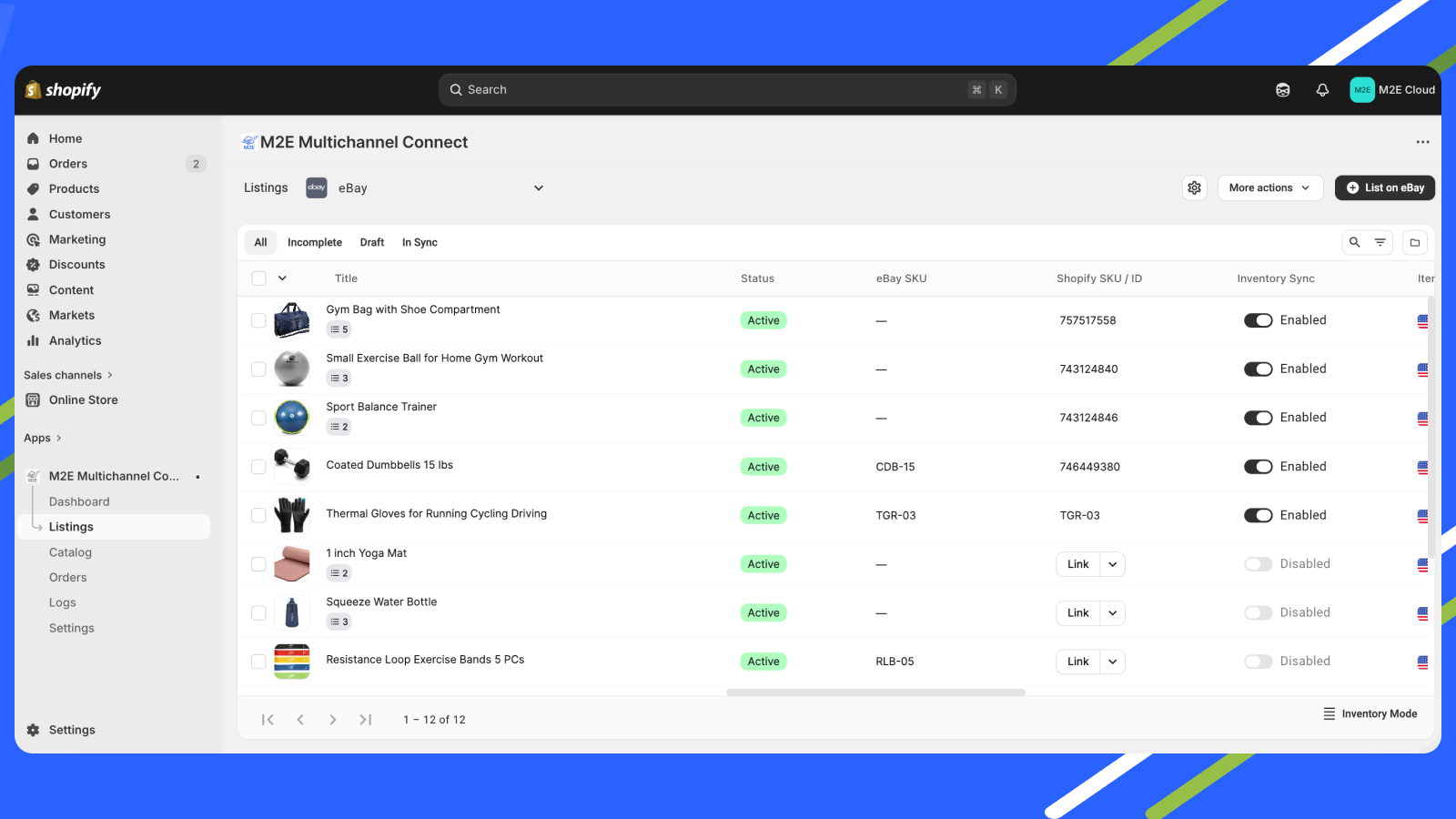Screen dimensions: 1456x819
Task: Click Markets globe icon in sidebar
Action: [34, 315]
